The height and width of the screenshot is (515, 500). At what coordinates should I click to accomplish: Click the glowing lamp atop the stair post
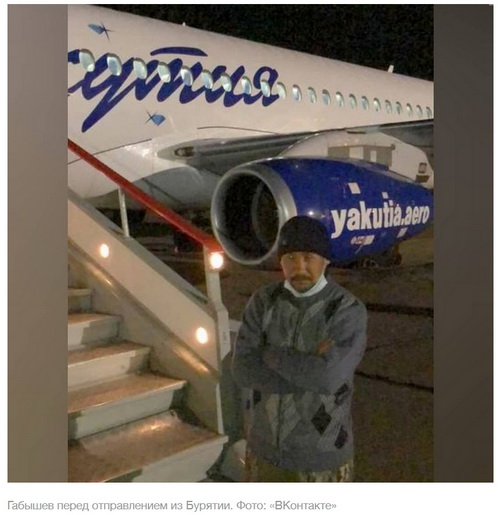[216, 260]
